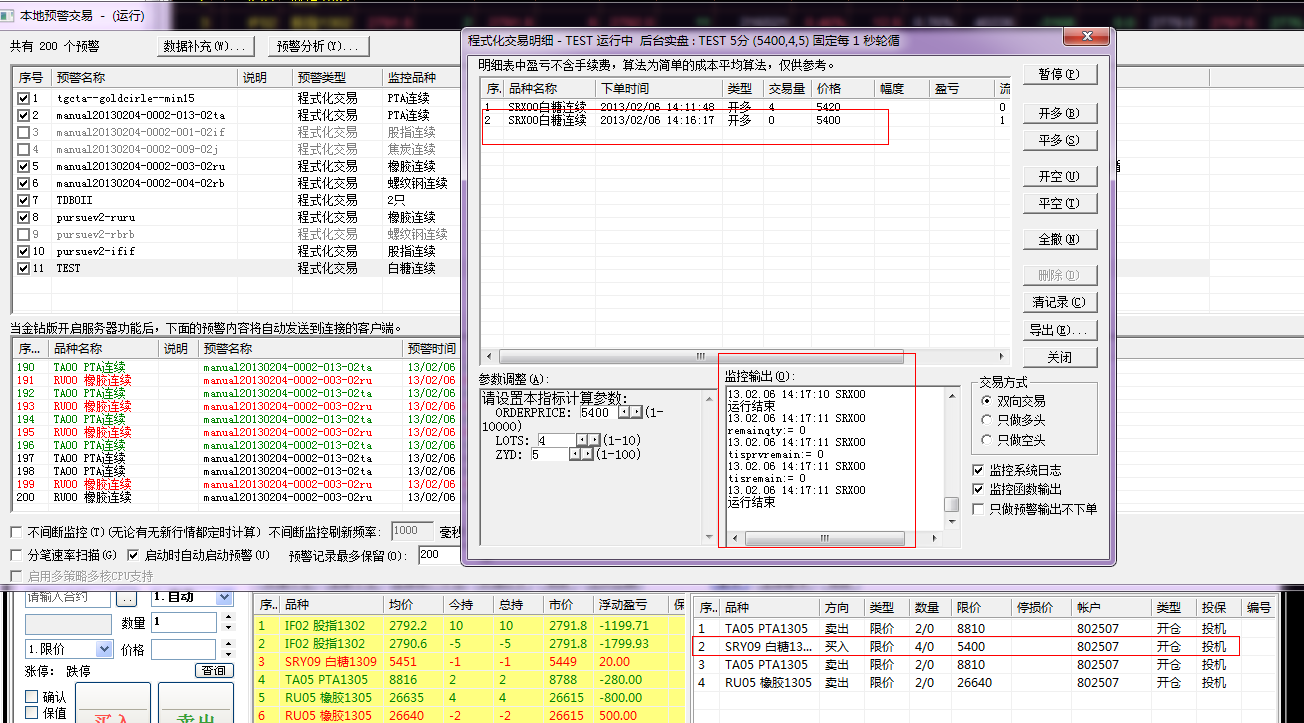Click the 预警分析(Y)... button
The height and width of the screenshot is (723, 1304).
pyautogui.click(x=317, y=46)
